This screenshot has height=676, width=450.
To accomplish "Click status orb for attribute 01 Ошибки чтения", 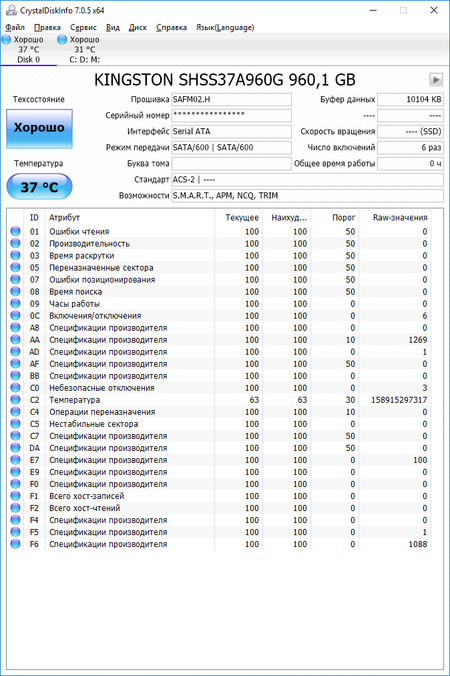I will point(16,232).
